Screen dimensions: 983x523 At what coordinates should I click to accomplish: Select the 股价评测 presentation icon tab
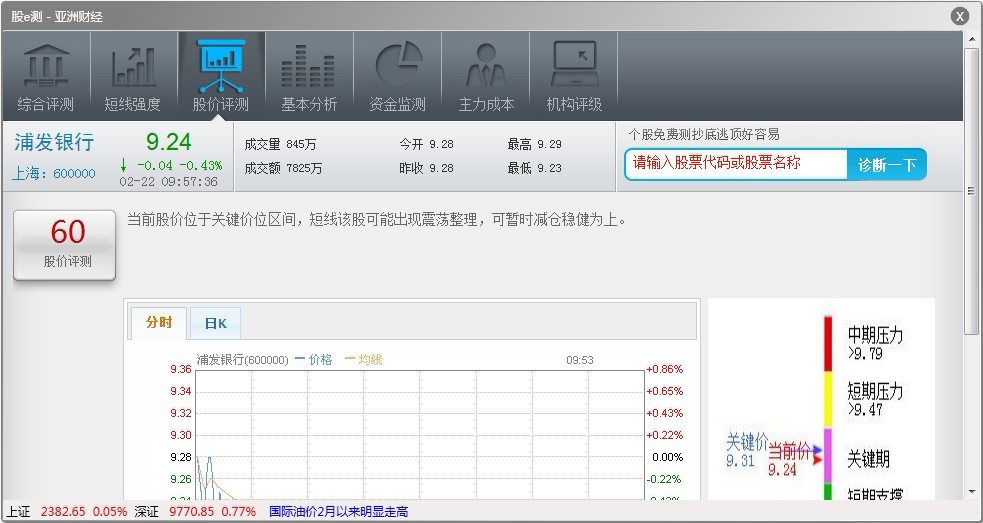pyautogui.click(x=221, y=76)
